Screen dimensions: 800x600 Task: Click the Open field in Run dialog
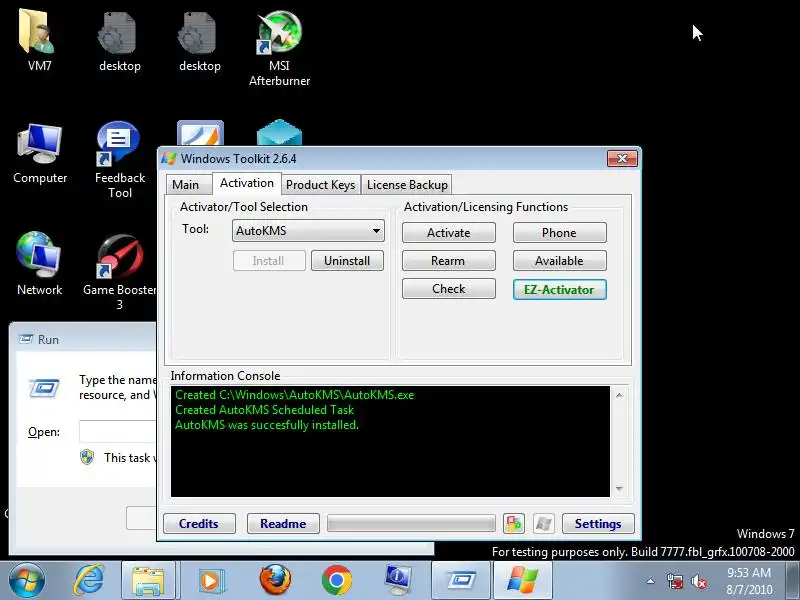click(117, 432)
